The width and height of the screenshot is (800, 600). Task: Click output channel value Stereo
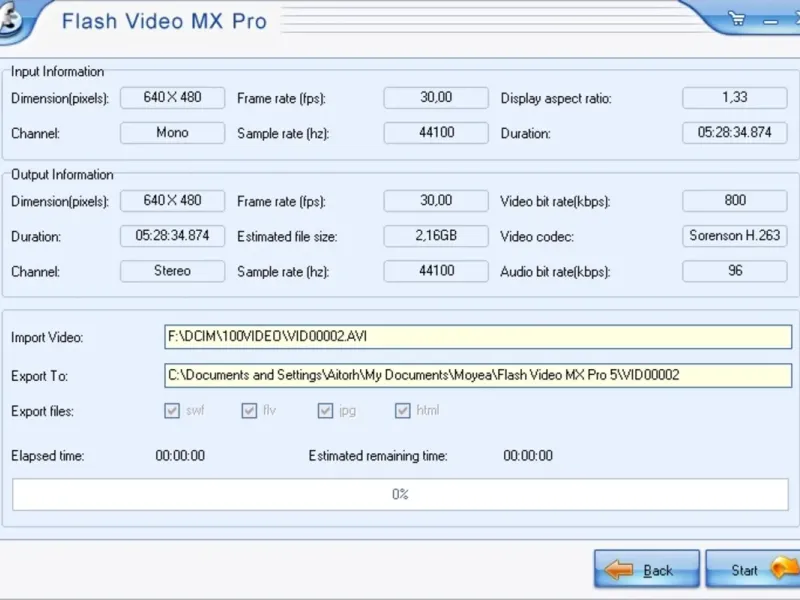(172, 271)
